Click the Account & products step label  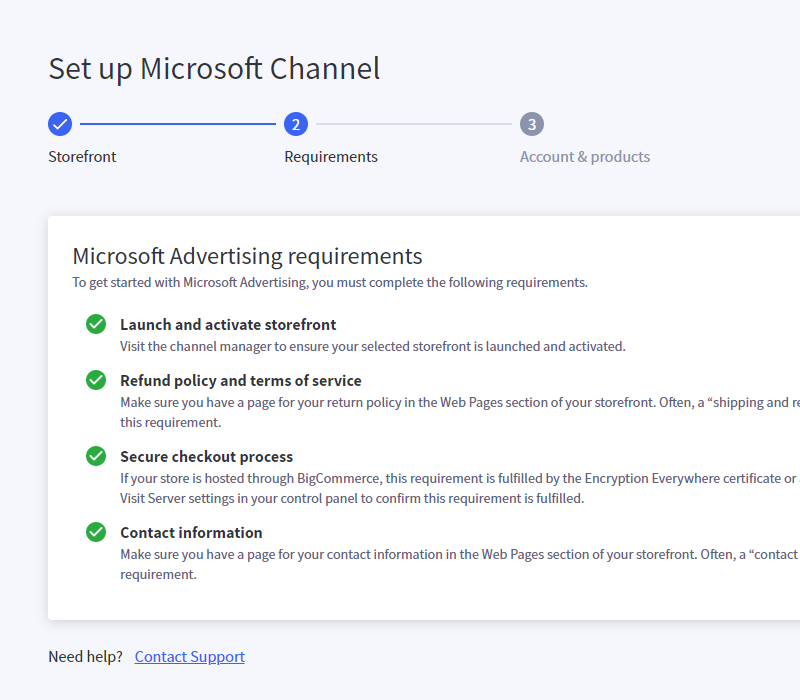tap(585, 157)
